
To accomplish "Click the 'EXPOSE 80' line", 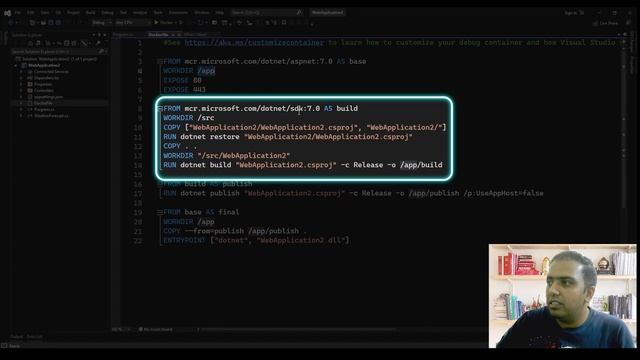I will tap(182, 80).
